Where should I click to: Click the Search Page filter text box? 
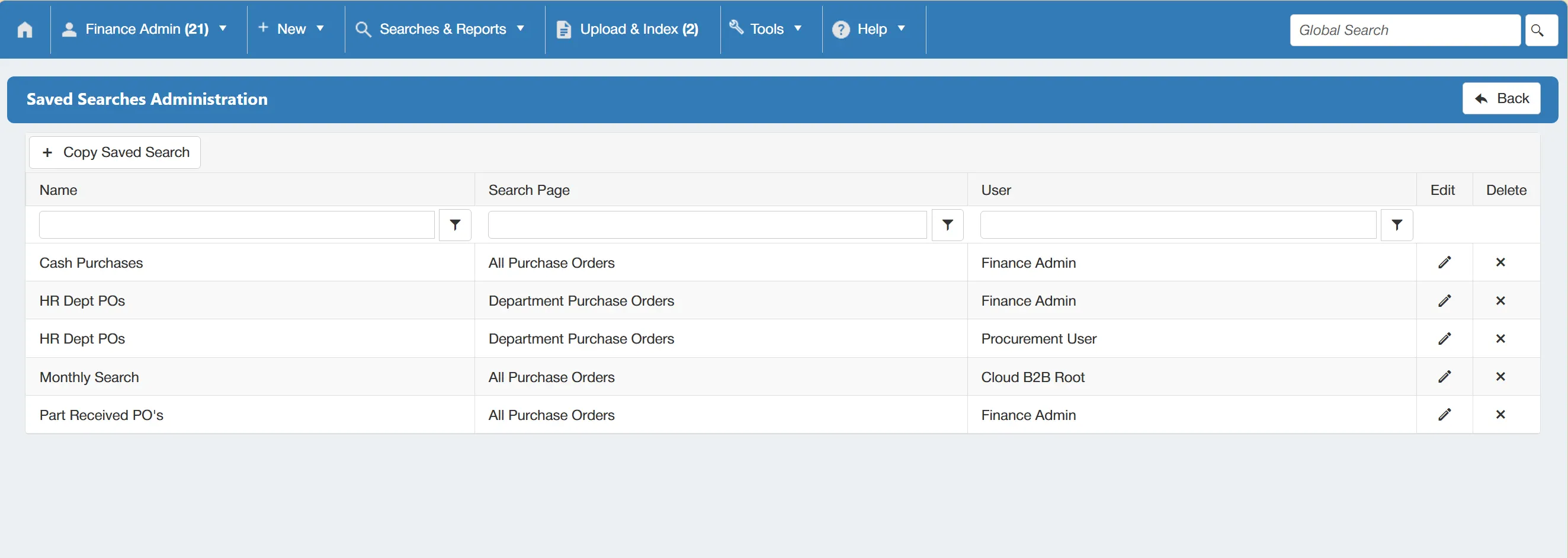pos(707,225)
